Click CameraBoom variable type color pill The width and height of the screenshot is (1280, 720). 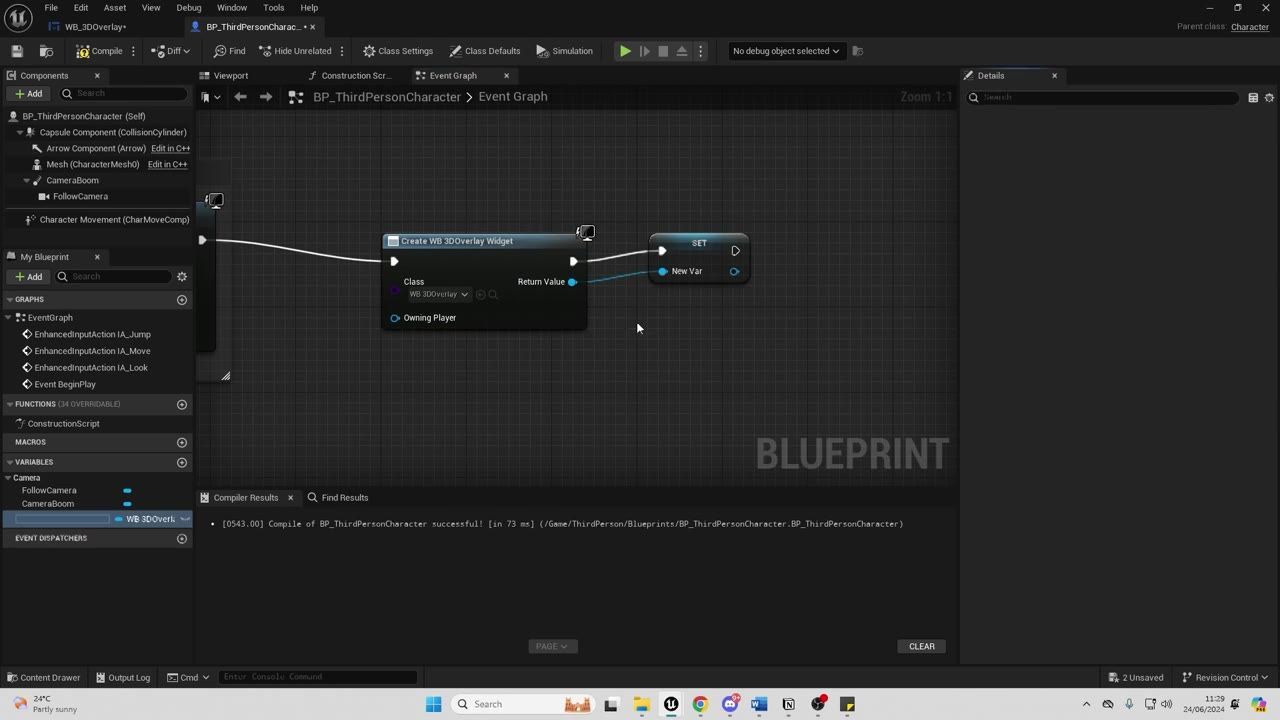click(x=127, y=504)
